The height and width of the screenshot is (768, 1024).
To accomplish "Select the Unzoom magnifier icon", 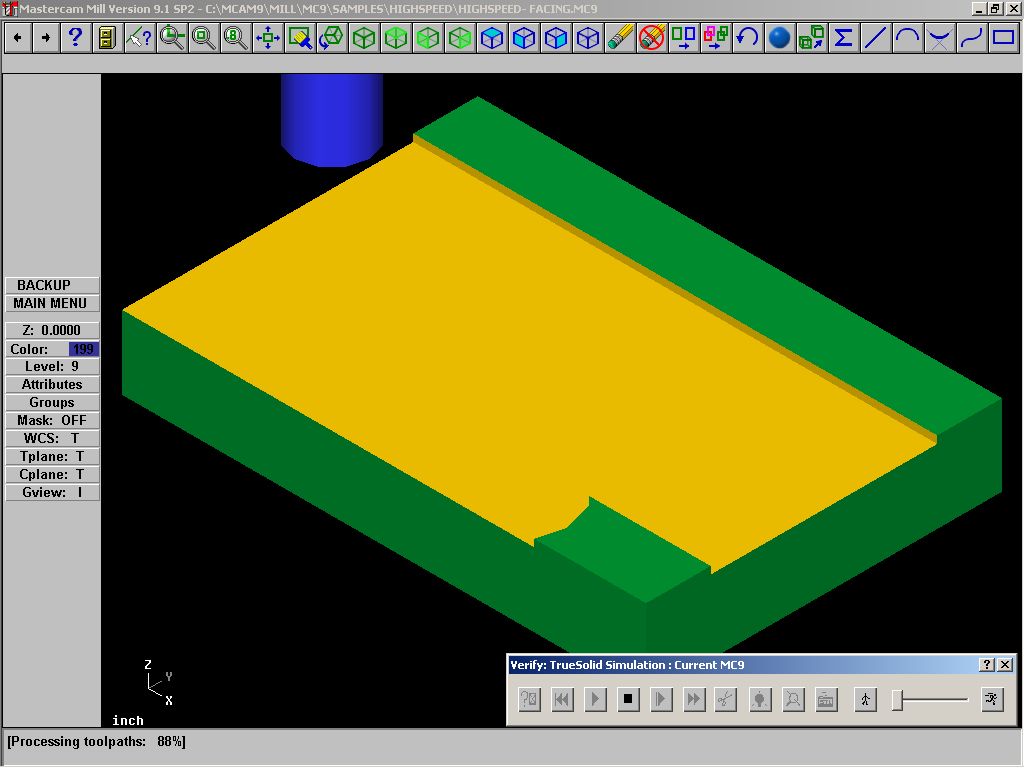I will click(204, 37).
